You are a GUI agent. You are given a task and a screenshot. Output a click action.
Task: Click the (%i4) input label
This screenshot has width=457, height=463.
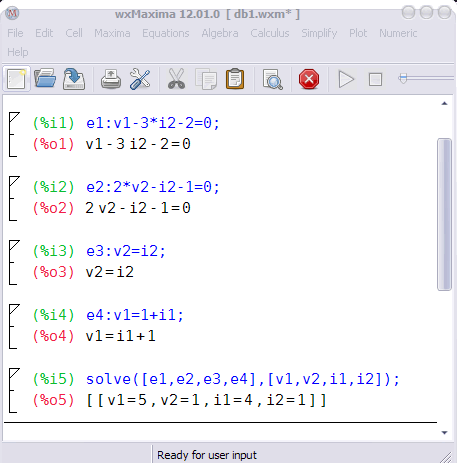[x=53, y=315]
